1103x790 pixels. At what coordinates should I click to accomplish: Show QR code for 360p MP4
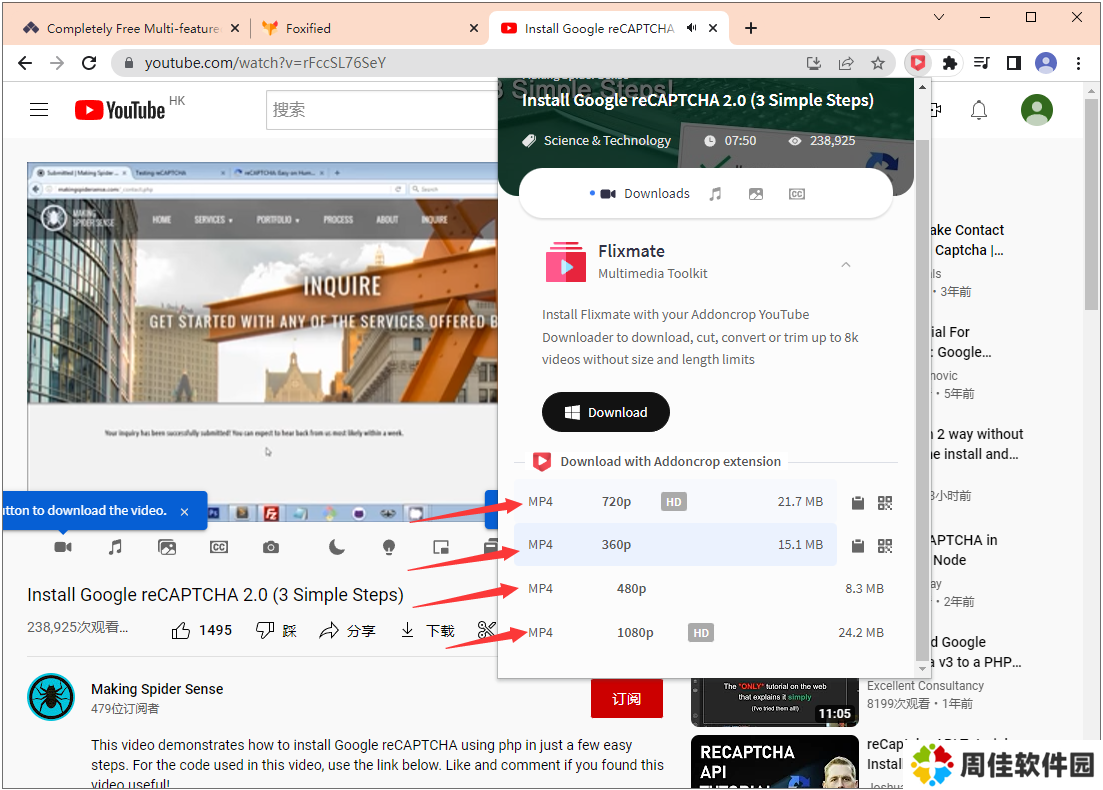[885, 546]
